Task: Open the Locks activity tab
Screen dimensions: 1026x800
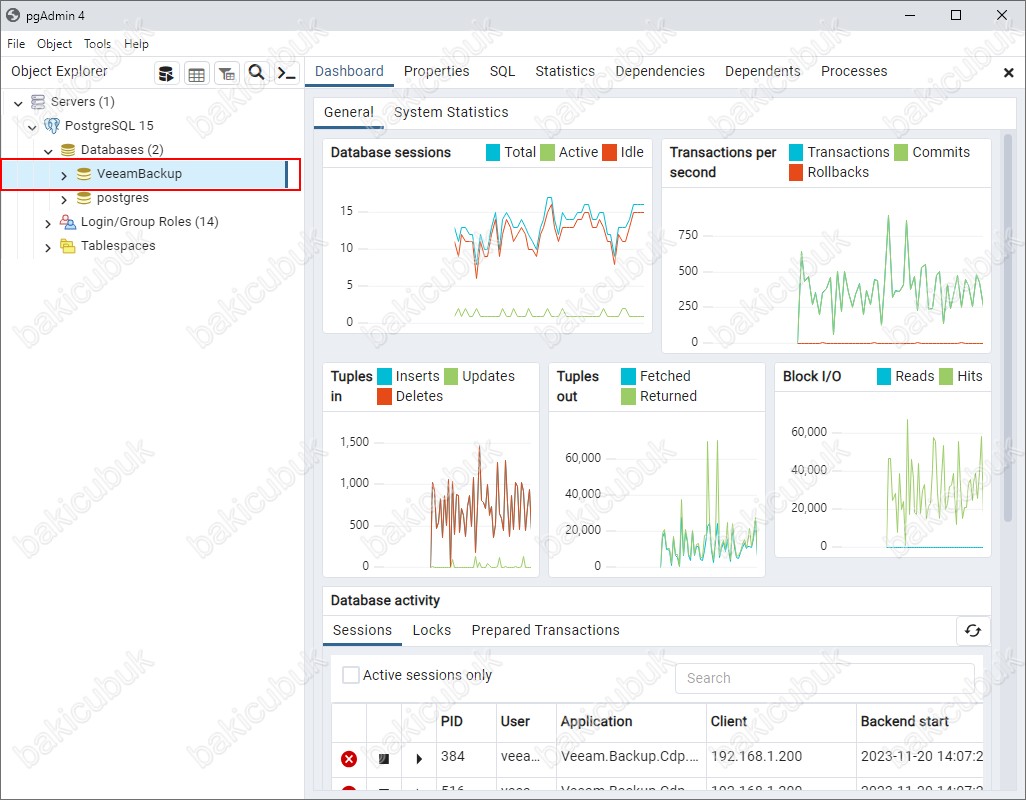Action: (432, 630)
